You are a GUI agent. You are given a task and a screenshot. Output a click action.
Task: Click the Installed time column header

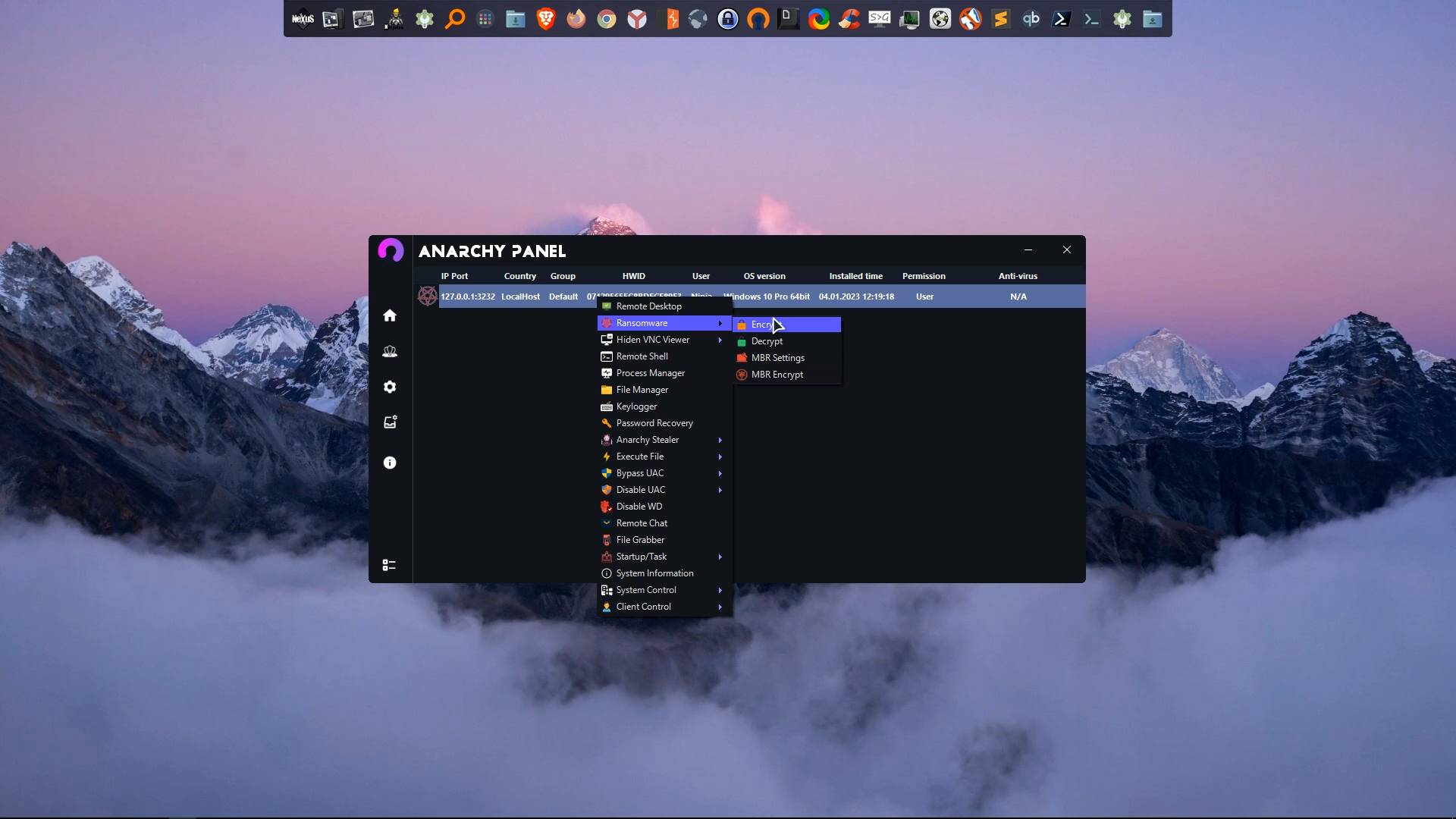[x=855, y=276]
